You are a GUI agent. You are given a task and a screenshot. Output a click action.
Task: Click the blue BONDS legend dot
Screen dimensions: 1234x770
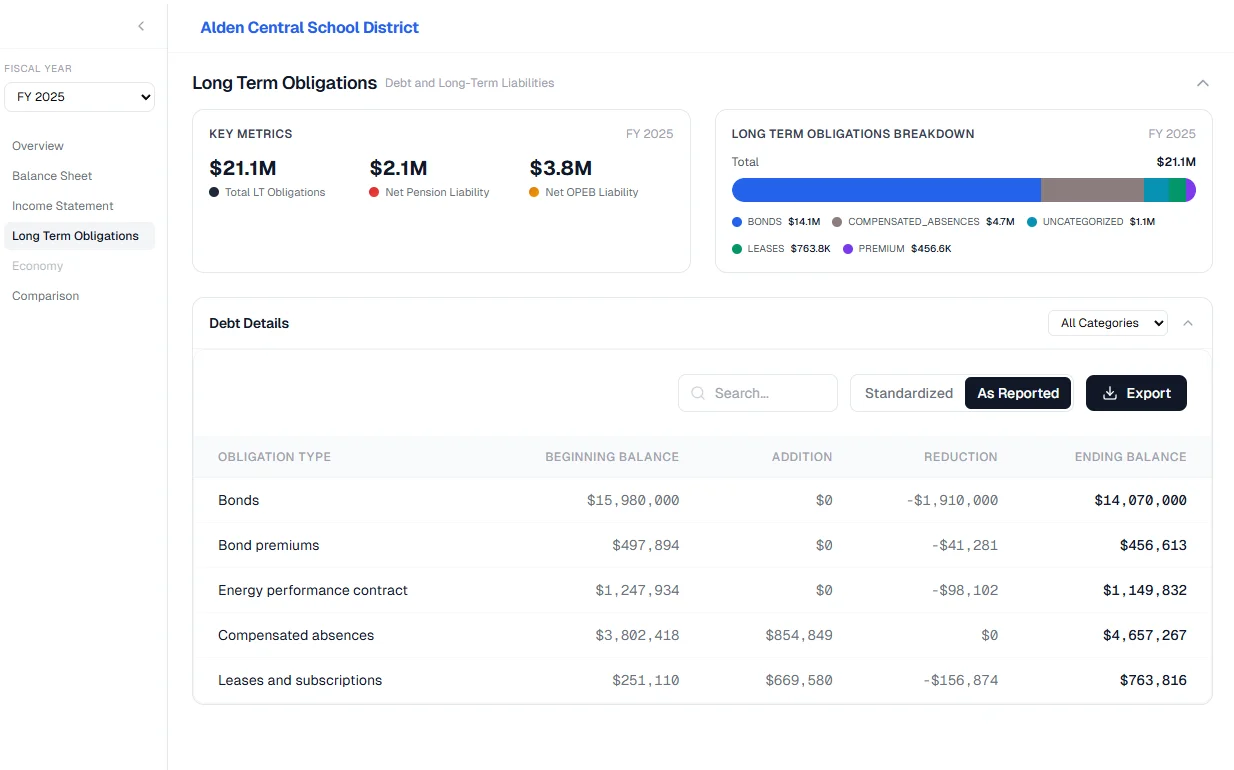[x=737, y=222]
